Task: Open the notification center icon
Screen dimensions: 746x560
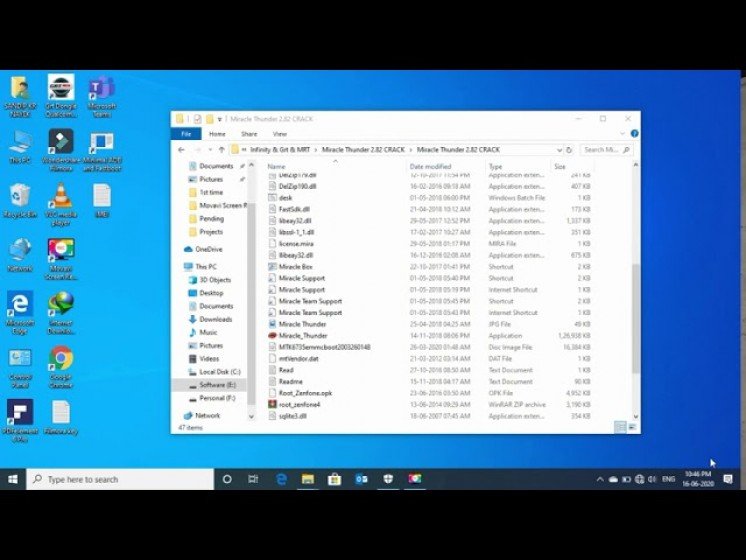Action: [728, 479]
